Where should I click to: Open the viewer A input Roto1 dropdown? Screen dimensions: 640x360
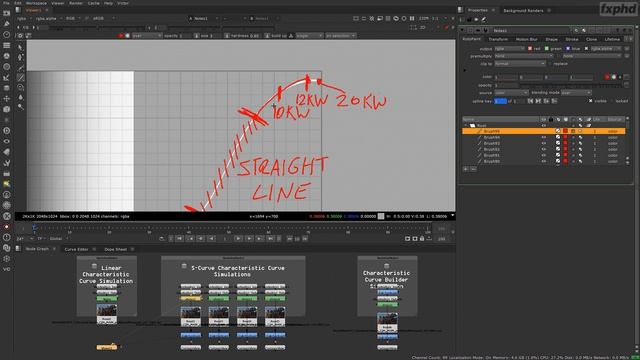[x=204, y=18]
